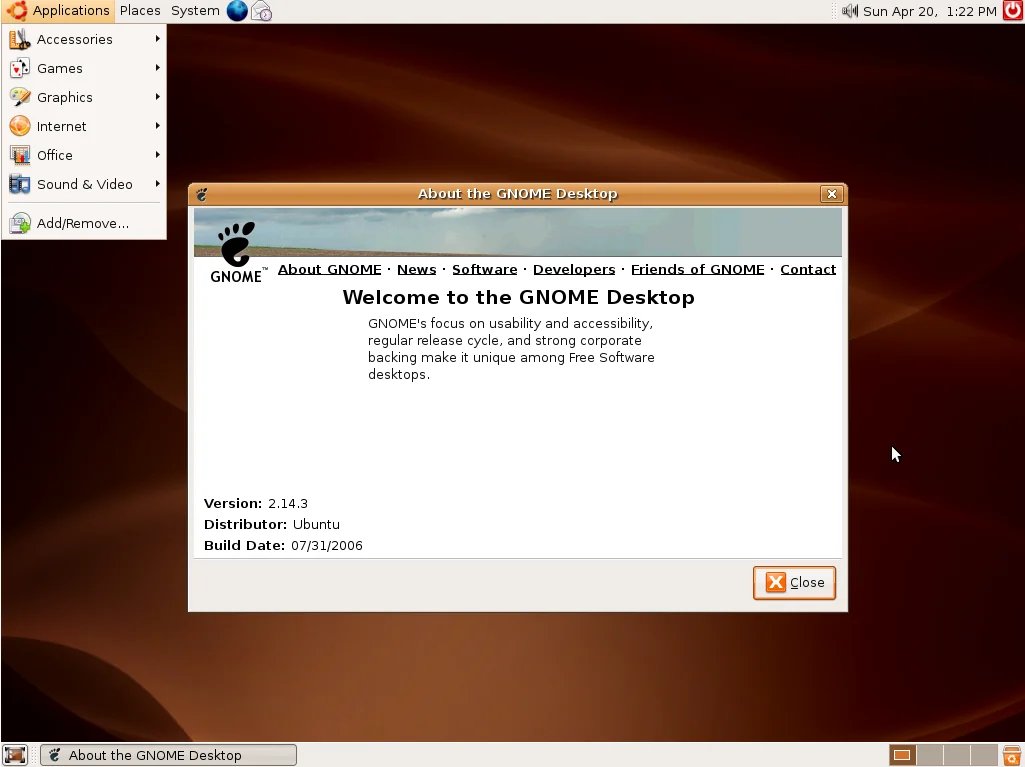1025x767 pixels.
Task: Click the Show Desktop icon in bottom panel
Action: coord(15,755)
